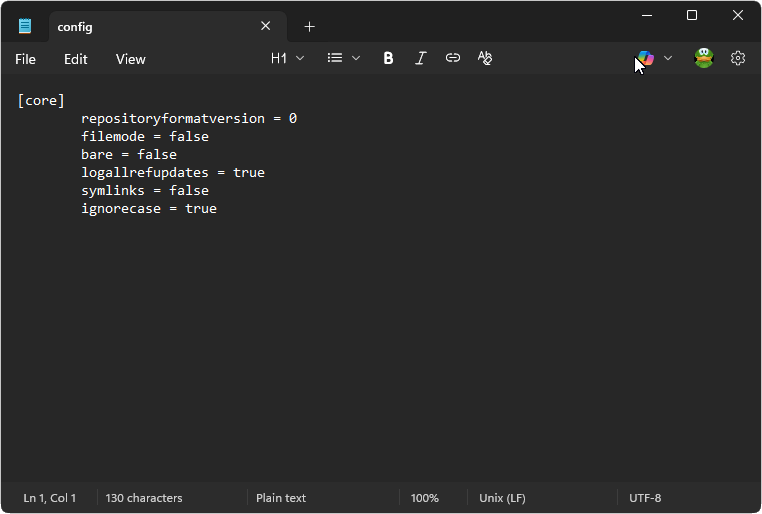The image size is (762, 514).
Task: Toggle bold formatting
Action: tap(388, 58)
